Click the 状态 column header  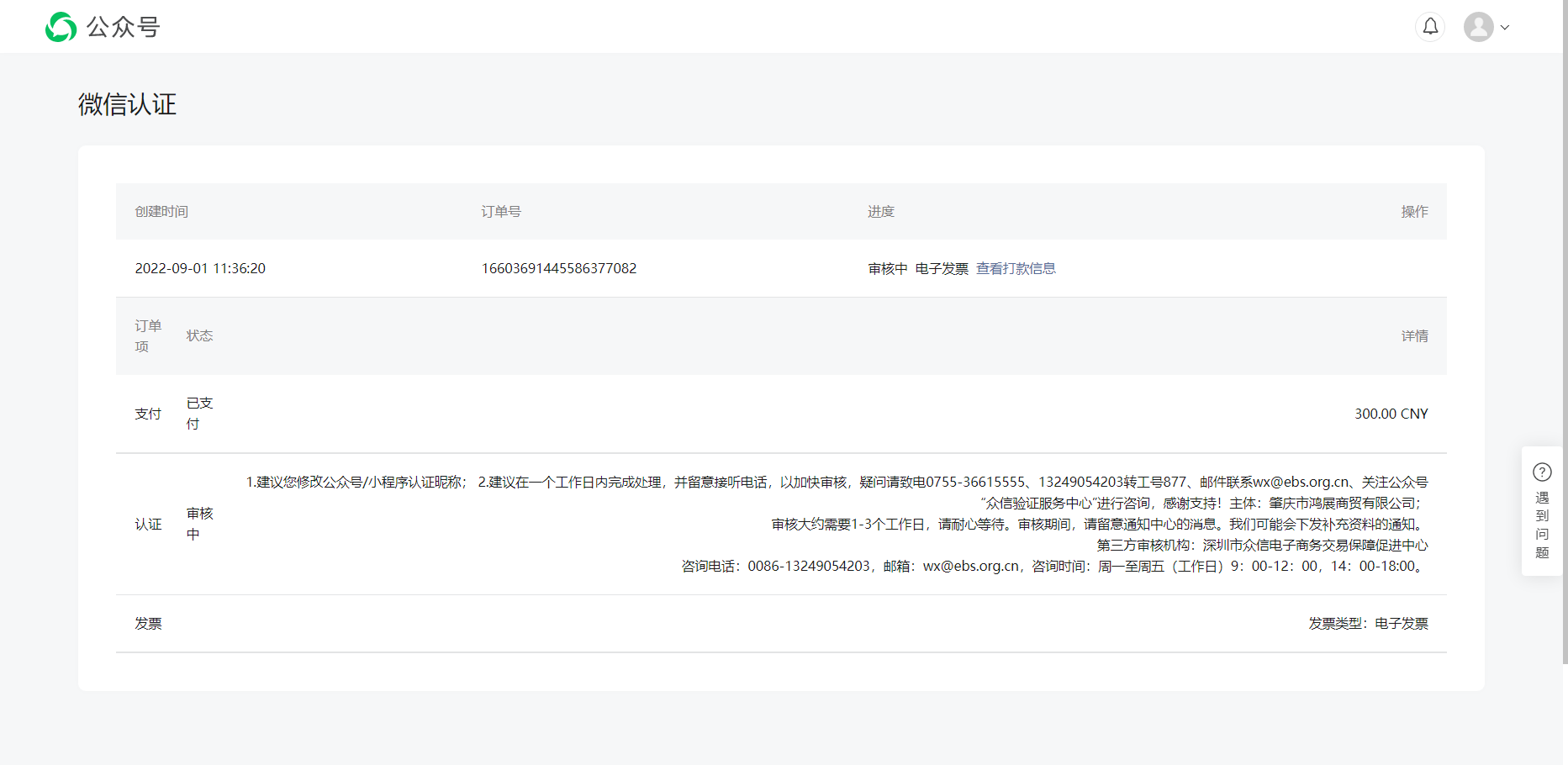(x=199, y=335)
